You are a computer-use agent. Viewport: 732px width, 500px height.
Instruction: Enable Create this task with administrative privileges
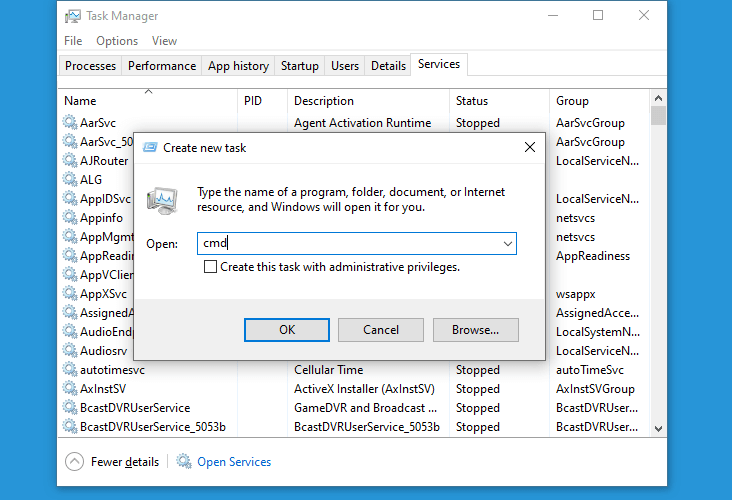[x=210, y=267]
